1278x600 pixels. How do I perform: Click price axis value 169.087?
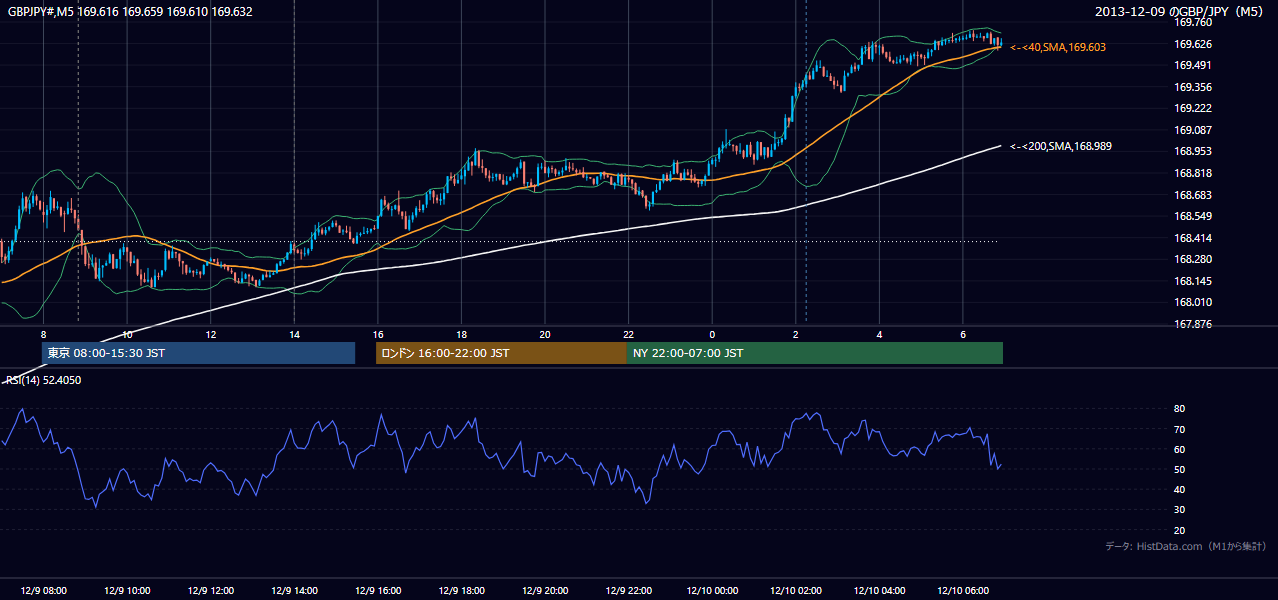click(1192, 130)
